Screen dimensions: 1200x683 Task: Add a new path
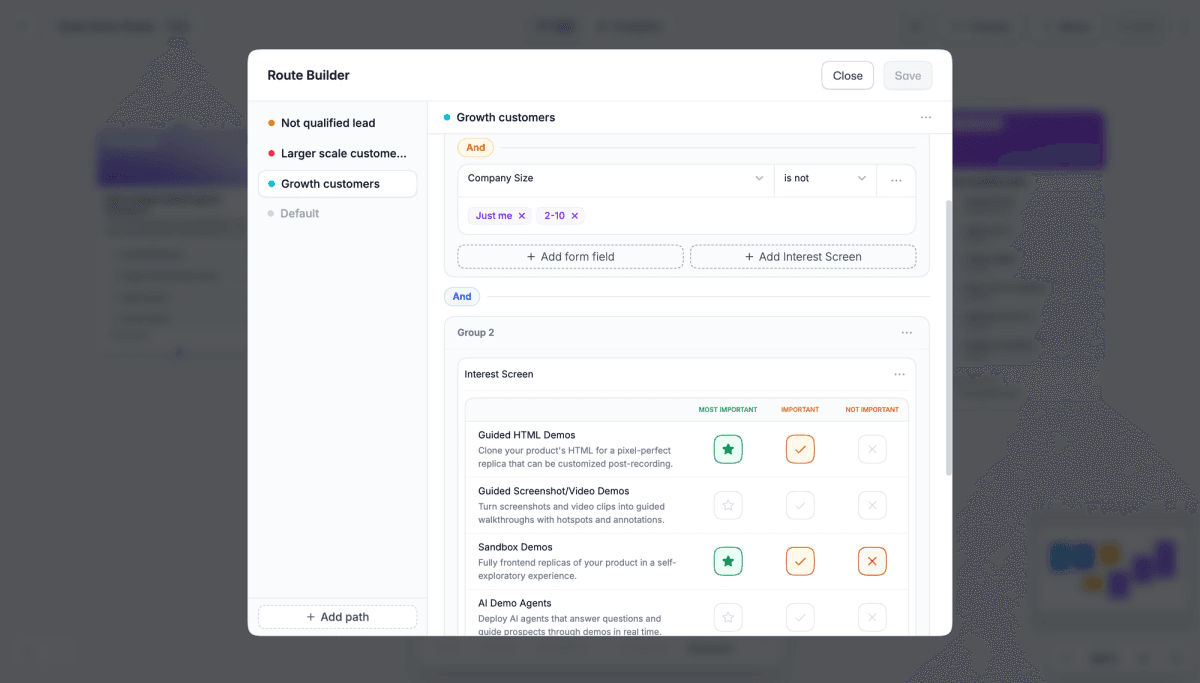(x=337, y=617)
